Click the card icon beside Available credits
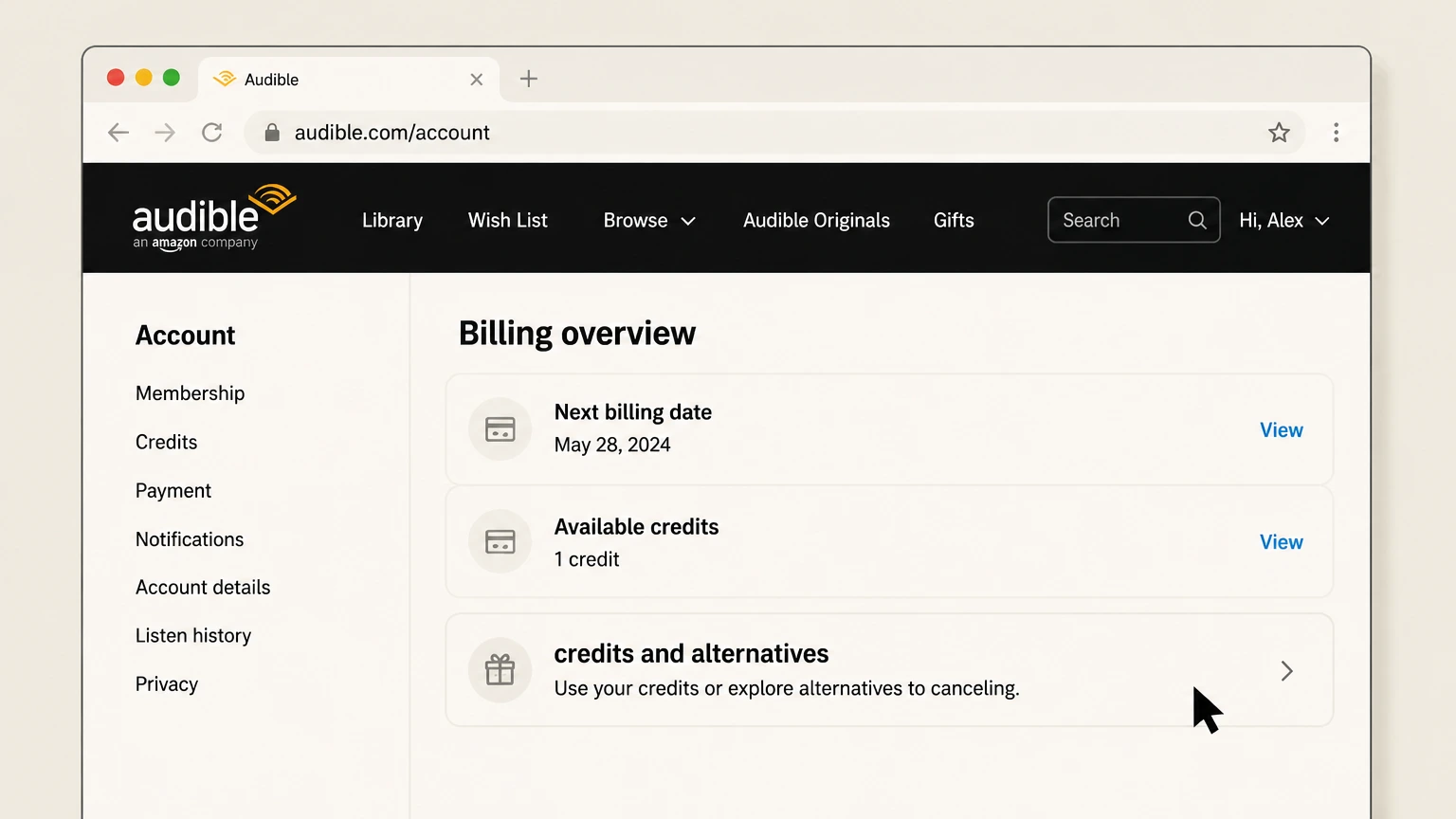The image size is (1456, 819). pos(500,541)
